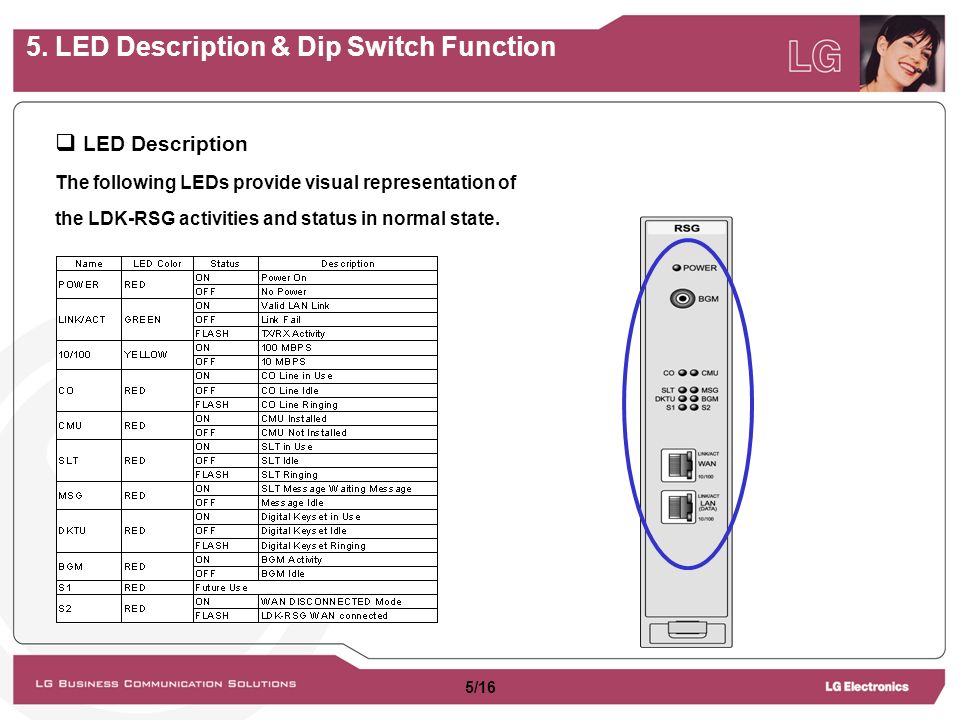Image resolution: width=960 pixels, height=720 pixels.
Task: Click the 'DKTU' name cell in table
Action: coord(89,531)
